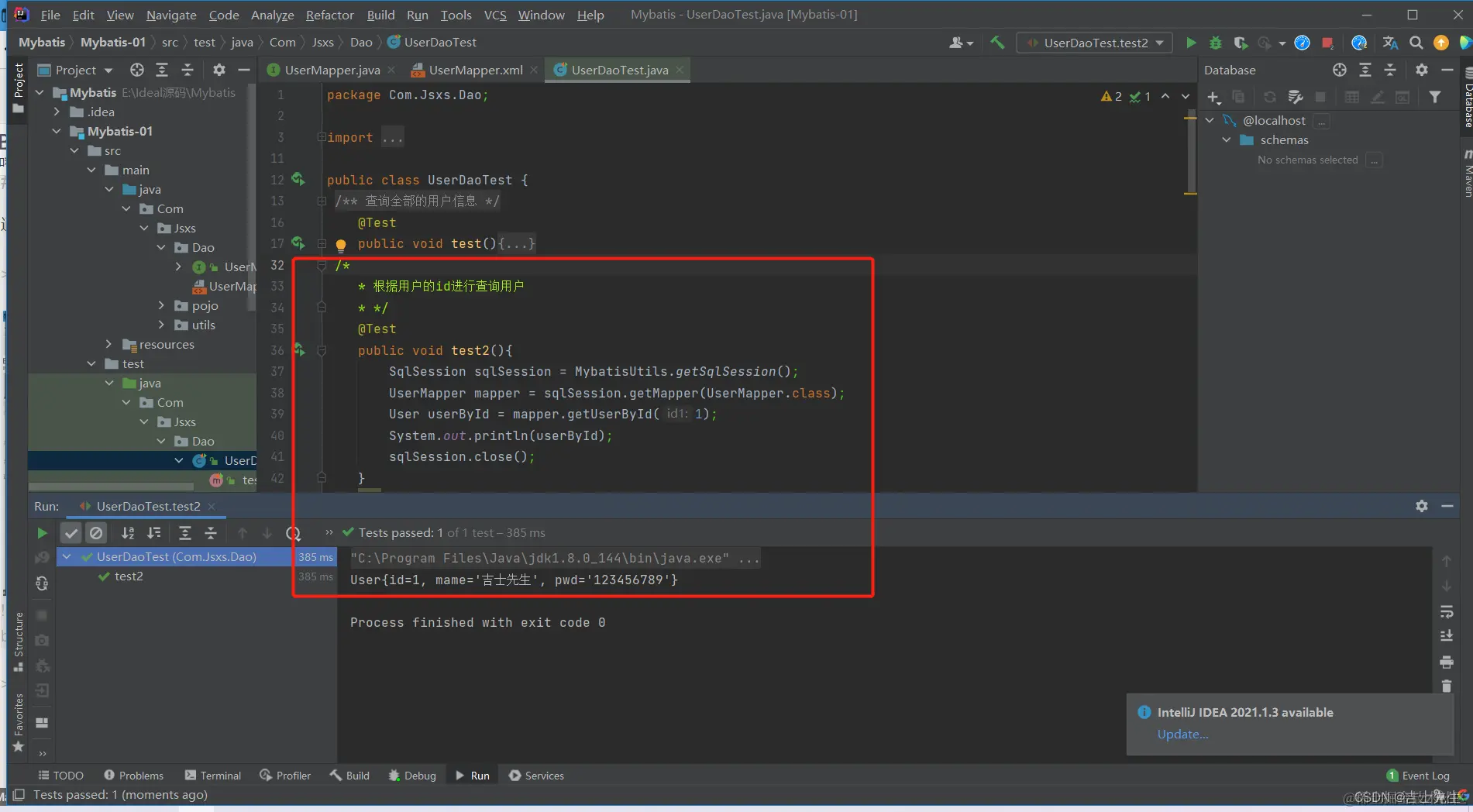Expand the resources folder
The height and width of the screenshot is (812, 1473).
coord(108,344)
